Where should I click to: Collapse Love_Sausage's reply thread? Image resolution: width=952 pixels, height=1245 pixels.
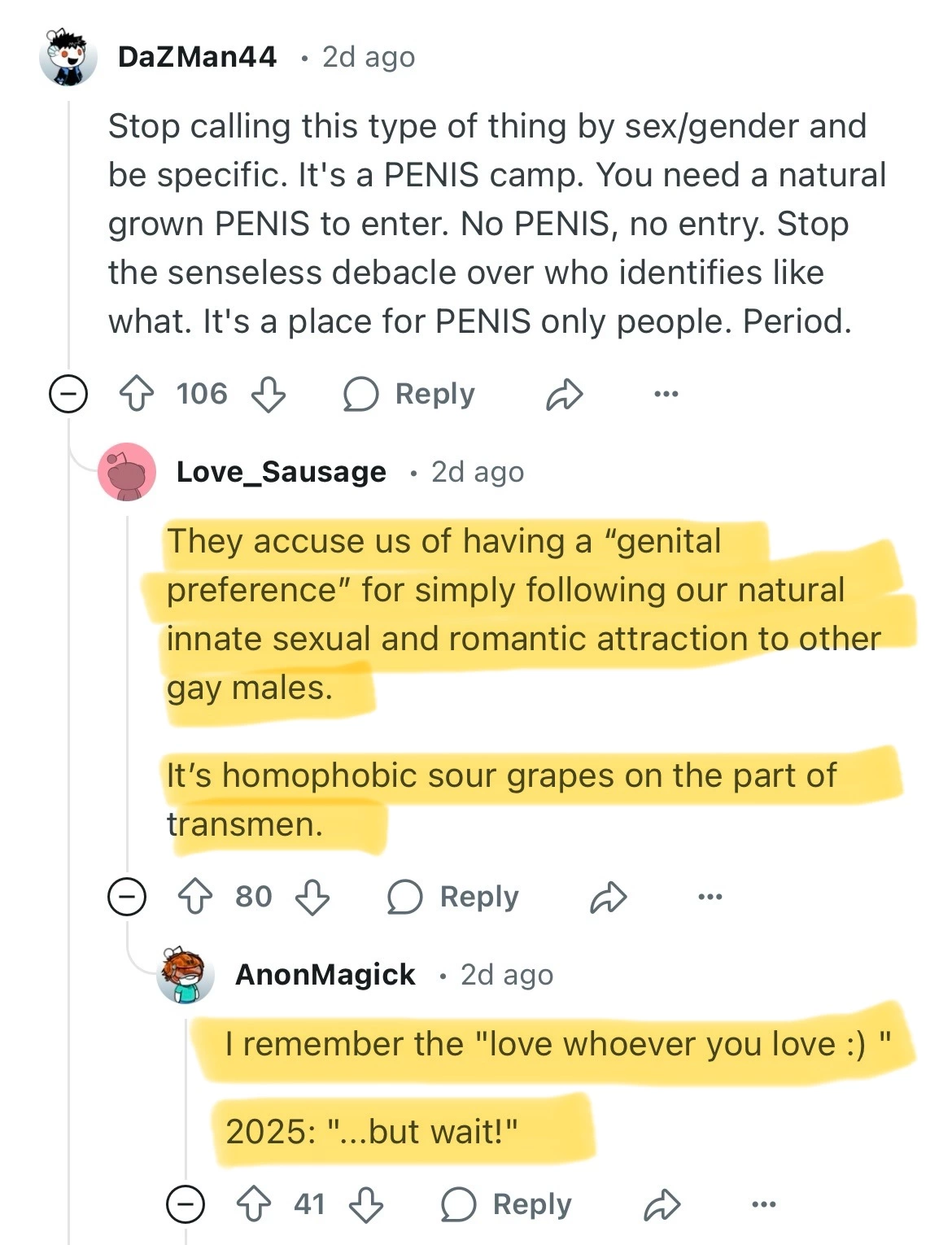pos(127,898)
